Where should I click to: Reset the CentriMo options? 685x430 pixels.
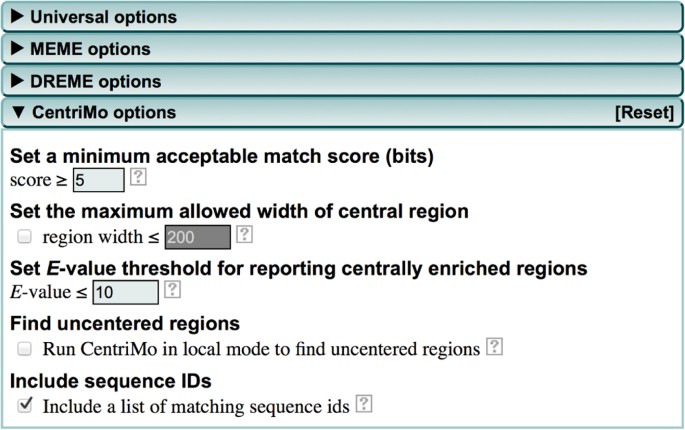644,113
